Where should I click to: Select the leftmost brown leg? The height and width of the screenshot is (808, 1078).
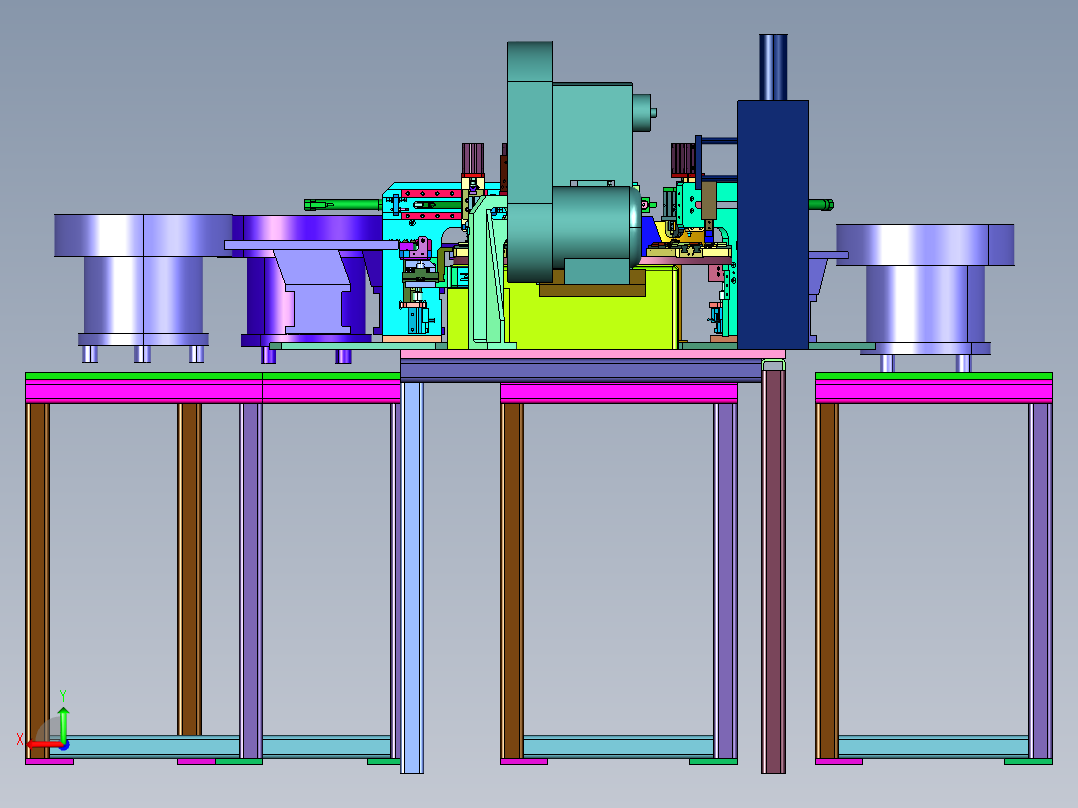[x=37, y=581]
